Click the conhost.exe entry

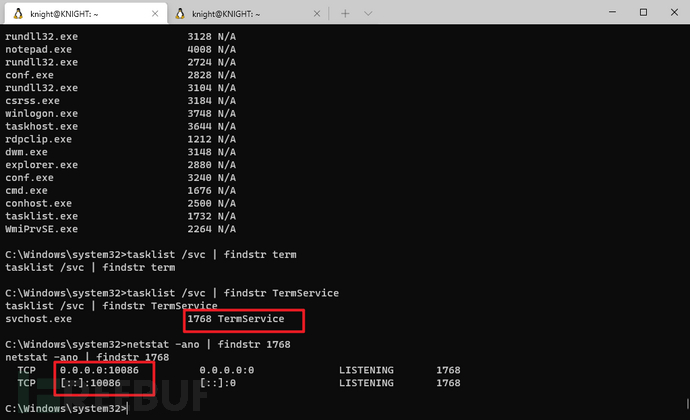click(x=121, y=203)
